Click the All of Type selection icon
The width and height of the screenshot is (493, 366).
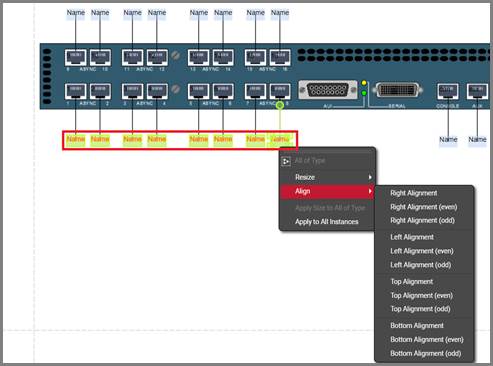(286, 162)
